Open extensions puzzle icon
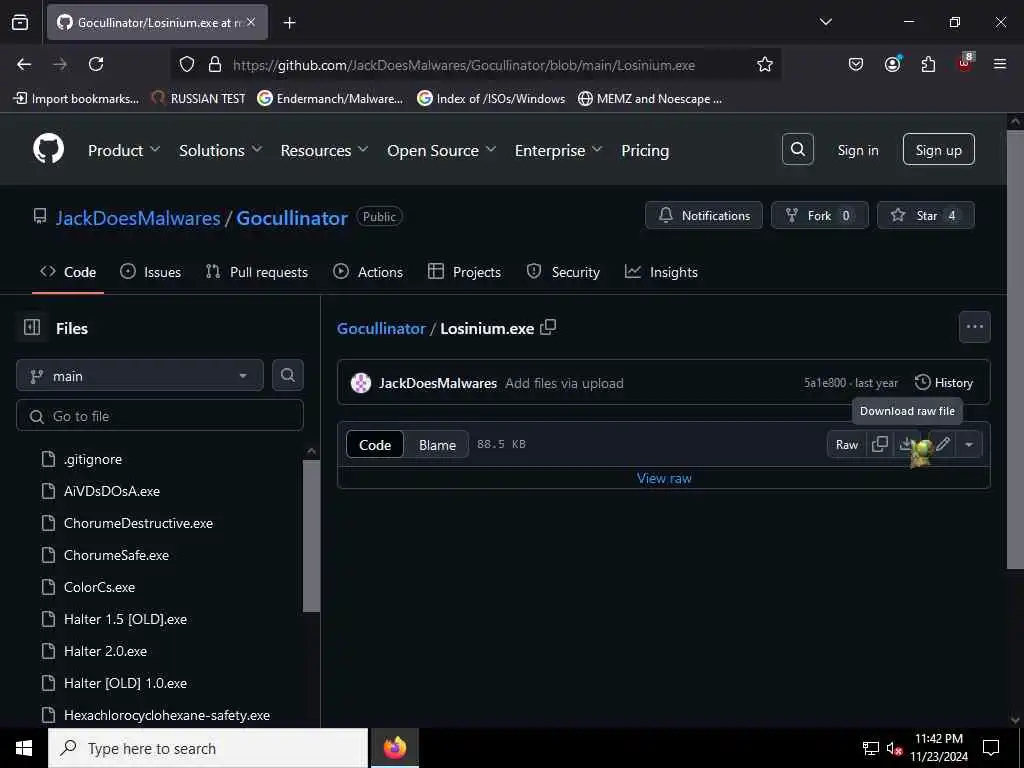This screenshot has width=1024, height=768. [928, 64]
